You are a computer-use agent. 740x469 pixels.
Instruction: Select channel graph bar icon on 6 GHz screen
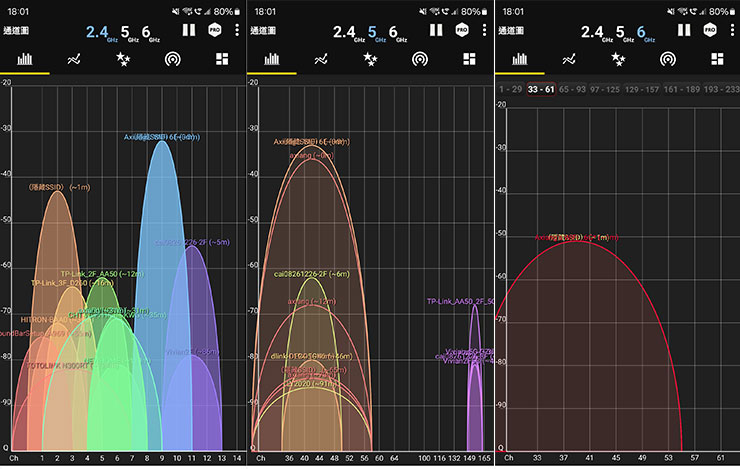click(518, 59)
